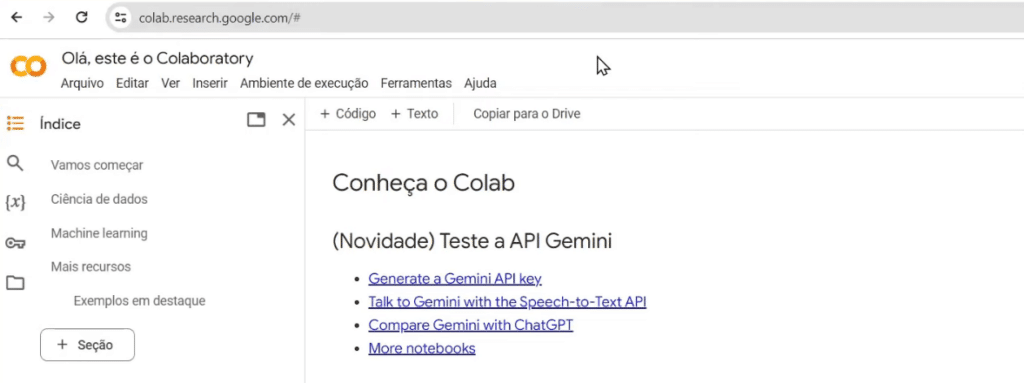Screen dimensions: 1024x383
Task: View site information icon in address bar
Action: (x=120, y=18)
